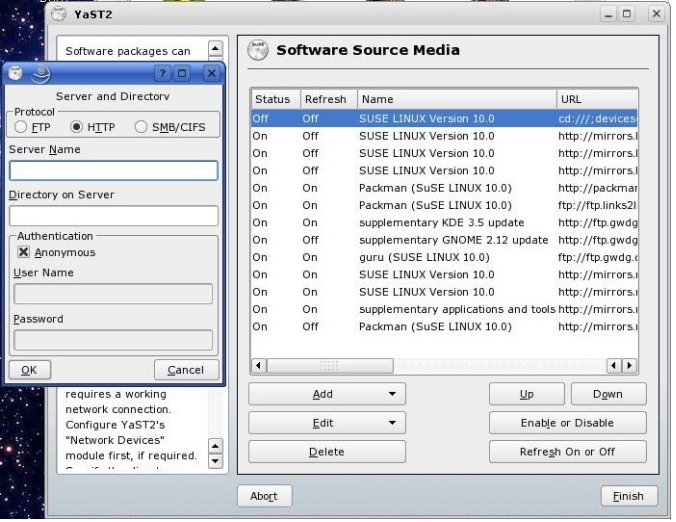Abort the YaST2 source configuration
Image resolution: width=676 pixels, height=522 pixels.
pos(264,496)
